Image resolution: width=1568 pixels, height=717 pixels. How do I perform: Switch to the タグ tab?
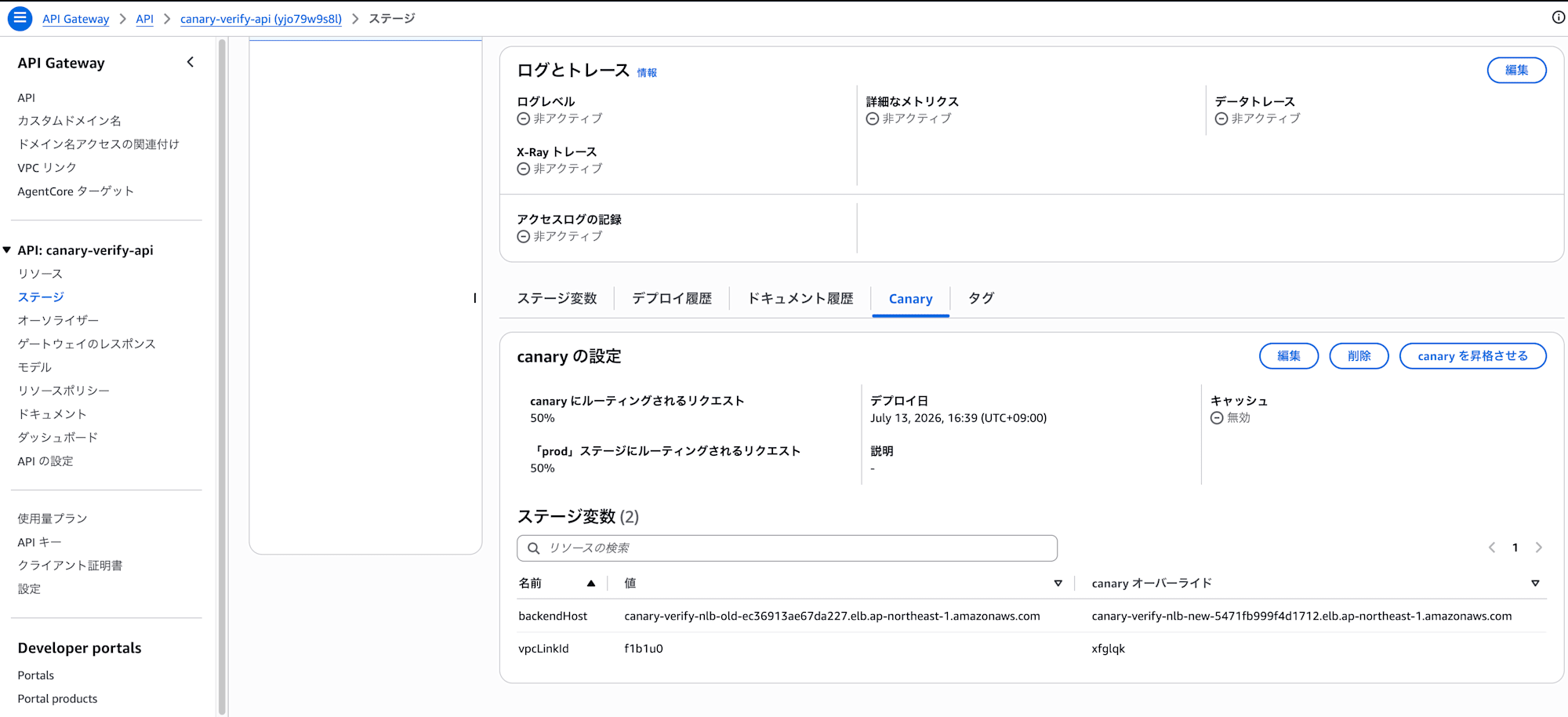point(981,298)
